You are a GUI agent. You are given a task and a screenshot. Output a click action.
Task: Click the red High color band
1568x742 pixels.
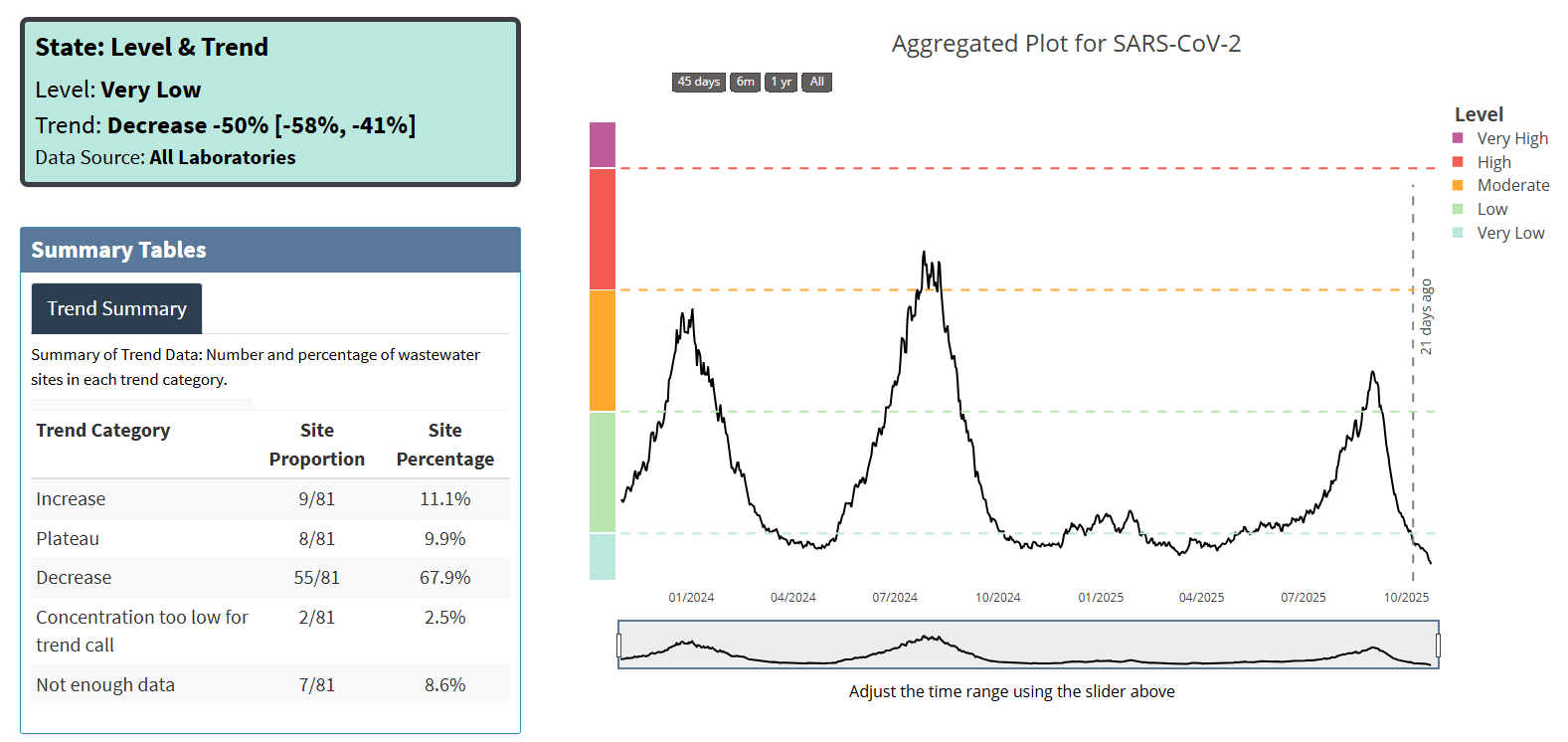coord(603,230)
